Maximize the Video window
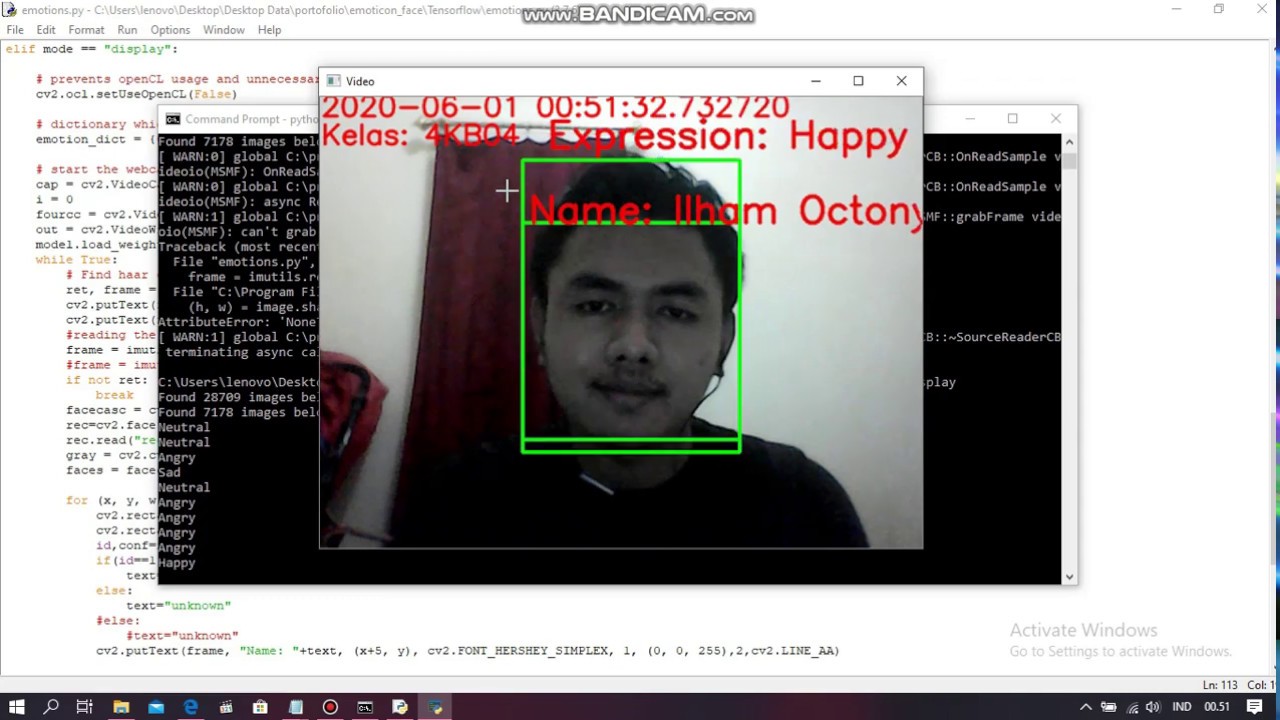1280x720 pixels. click(x=858, y=81)
